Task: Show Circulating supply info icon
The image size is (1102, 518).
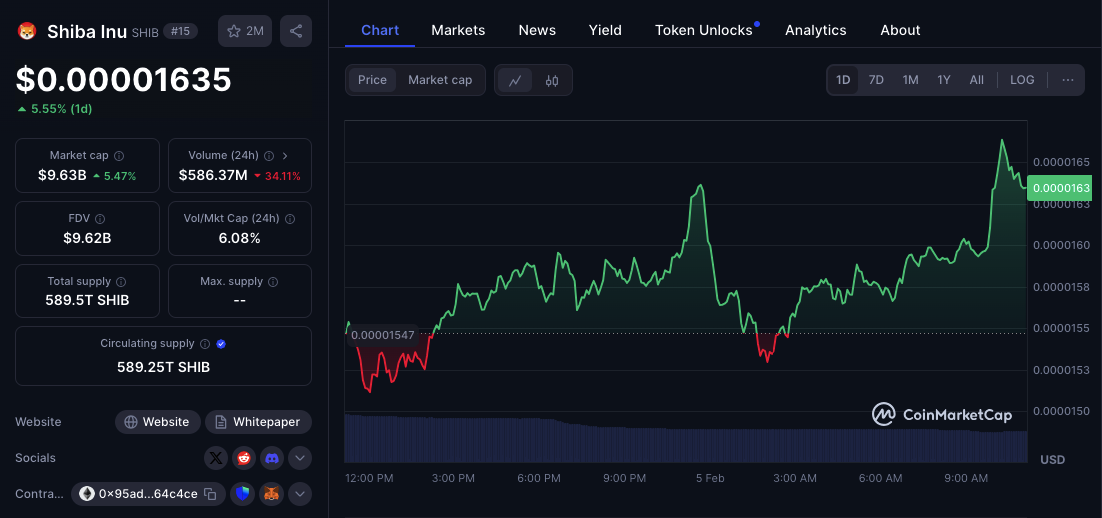Action: pyautogui.click(x=205, y=344)
